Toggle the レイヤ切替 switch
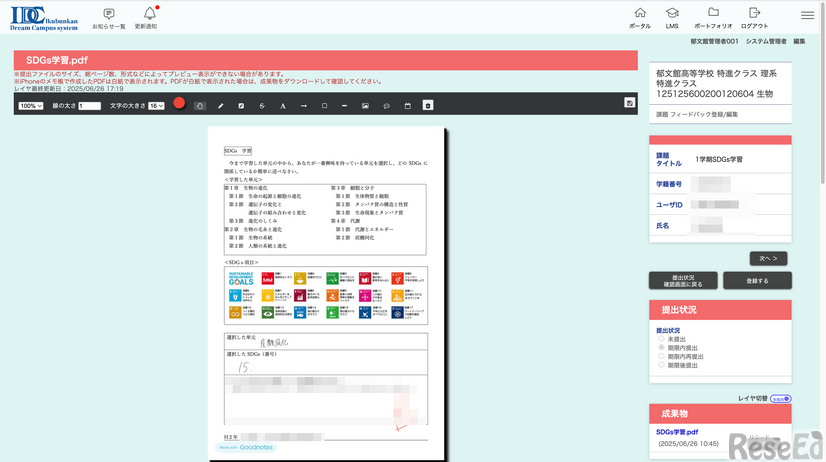Screen dimensions: 826x462 pyautogui.click(x=781, y=399)
